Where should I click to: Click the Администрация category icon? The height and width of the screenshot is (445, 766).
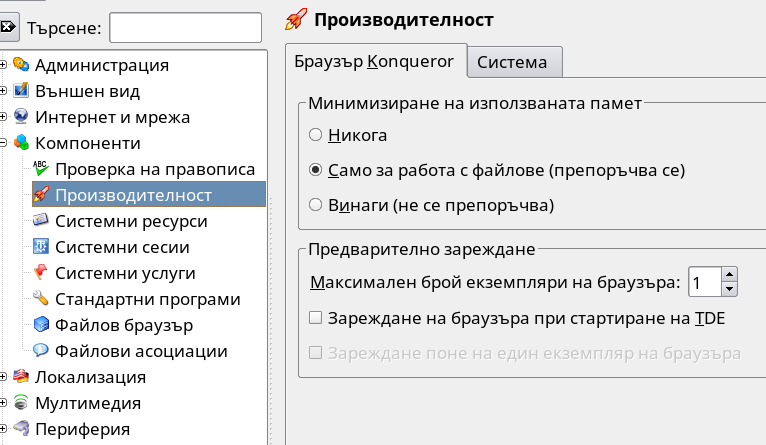[x=21, y=64]
